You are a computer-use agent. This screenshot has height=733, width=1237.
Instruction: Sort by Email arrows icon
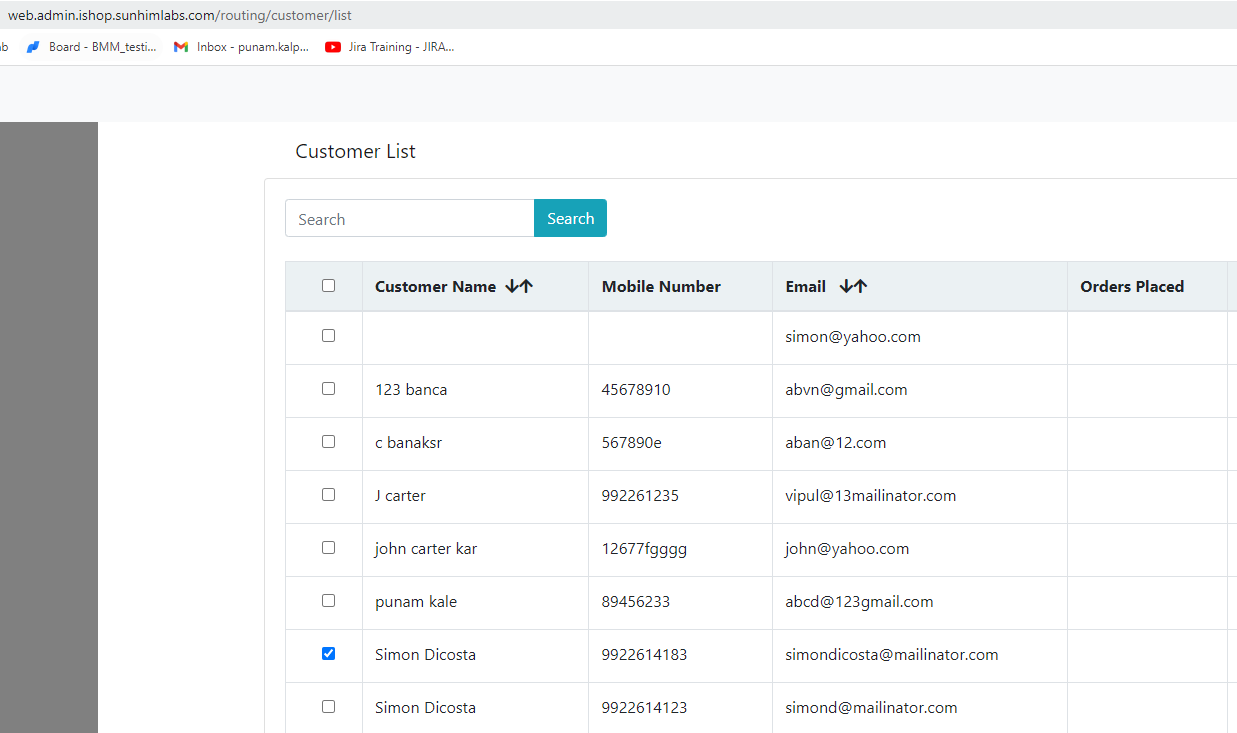tap(853, 286)
